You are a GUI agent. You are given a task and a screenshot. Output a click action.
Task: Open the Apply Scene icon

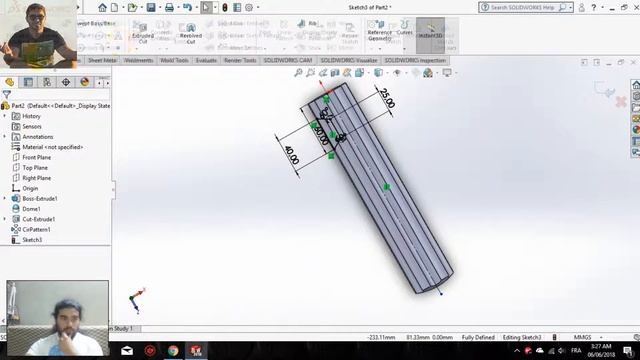click(428, 73)
